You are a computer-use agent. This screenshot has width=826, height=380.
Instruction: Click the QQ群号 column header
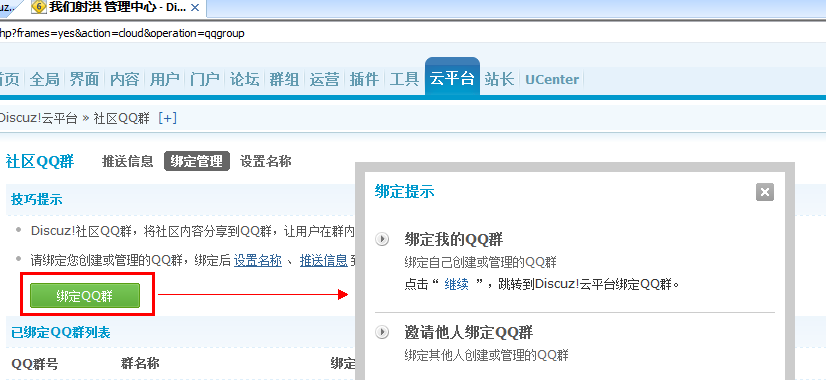tap(35, 363)
